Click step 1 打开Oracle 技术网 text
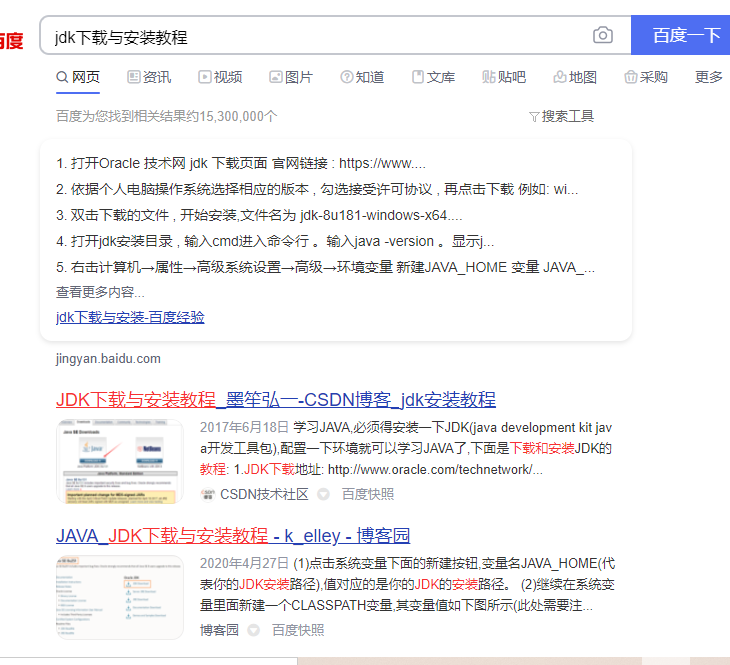 click(x=241, y=163)
